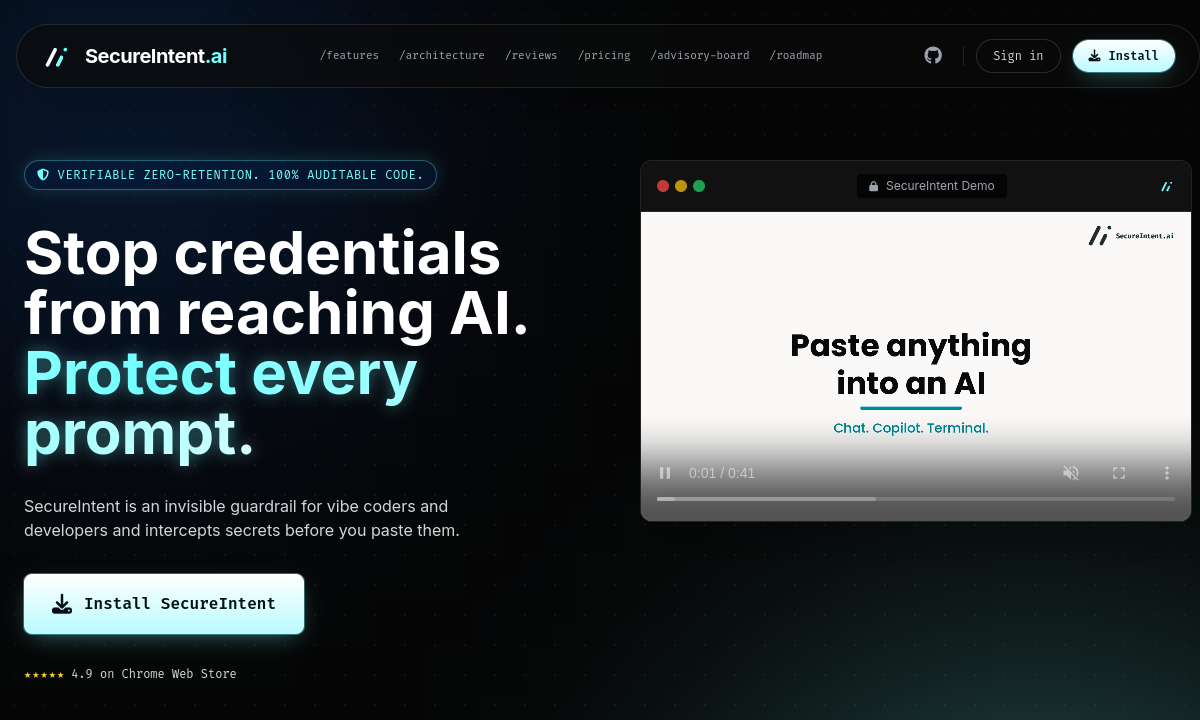
Task: Click the Install button in navbar
Action: click(1124, 56)
